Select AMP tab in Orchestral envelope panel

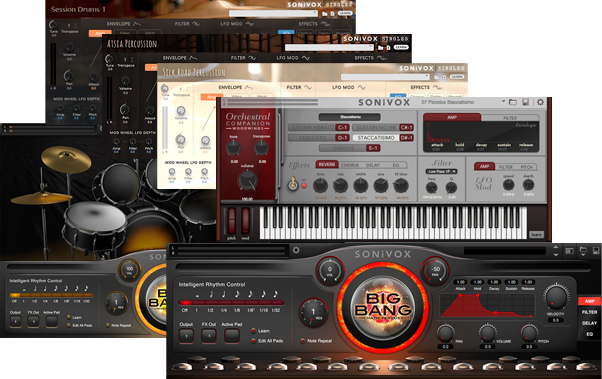pos(452,118)
